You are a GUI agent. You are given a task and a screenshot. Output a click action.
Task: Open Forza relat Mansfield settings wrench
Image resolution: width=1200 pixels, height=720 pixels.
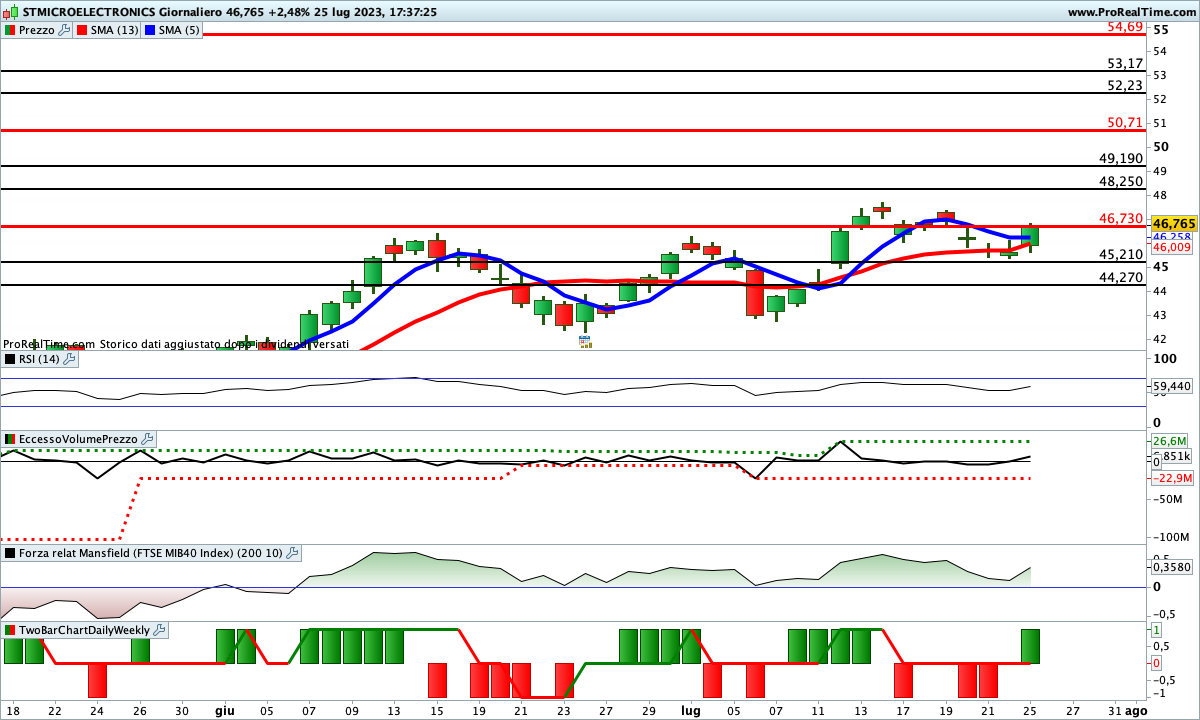[292, 552]
